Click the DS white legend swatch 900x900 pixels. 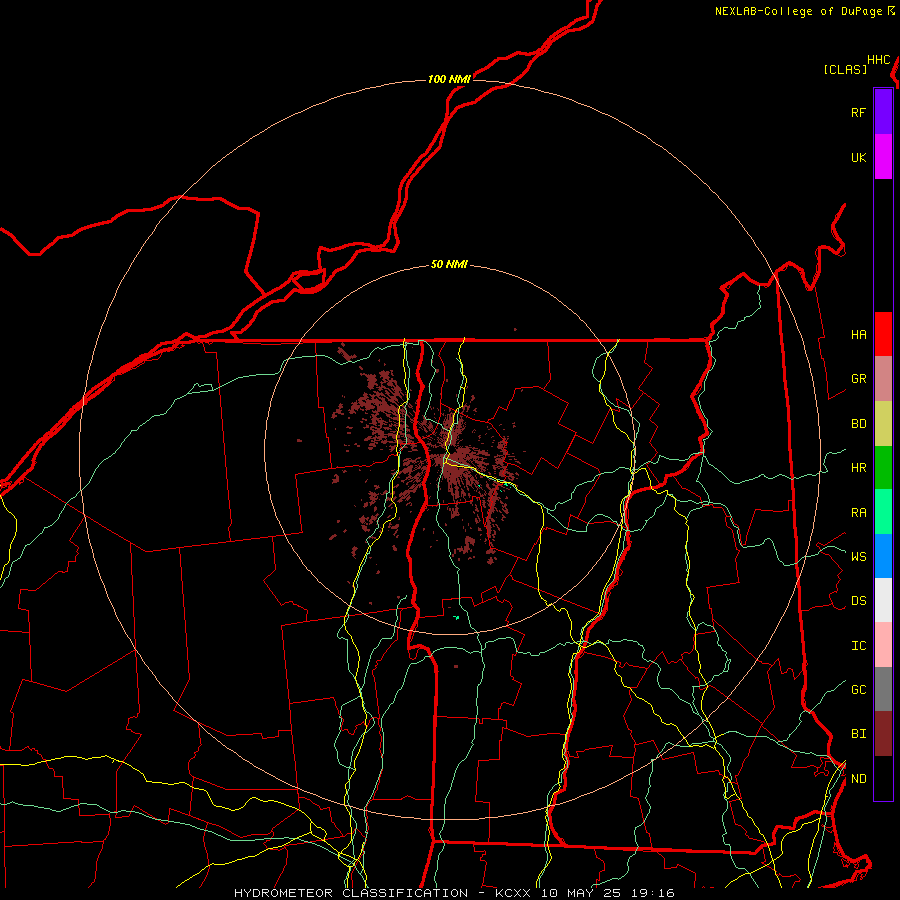pos(883,600)
